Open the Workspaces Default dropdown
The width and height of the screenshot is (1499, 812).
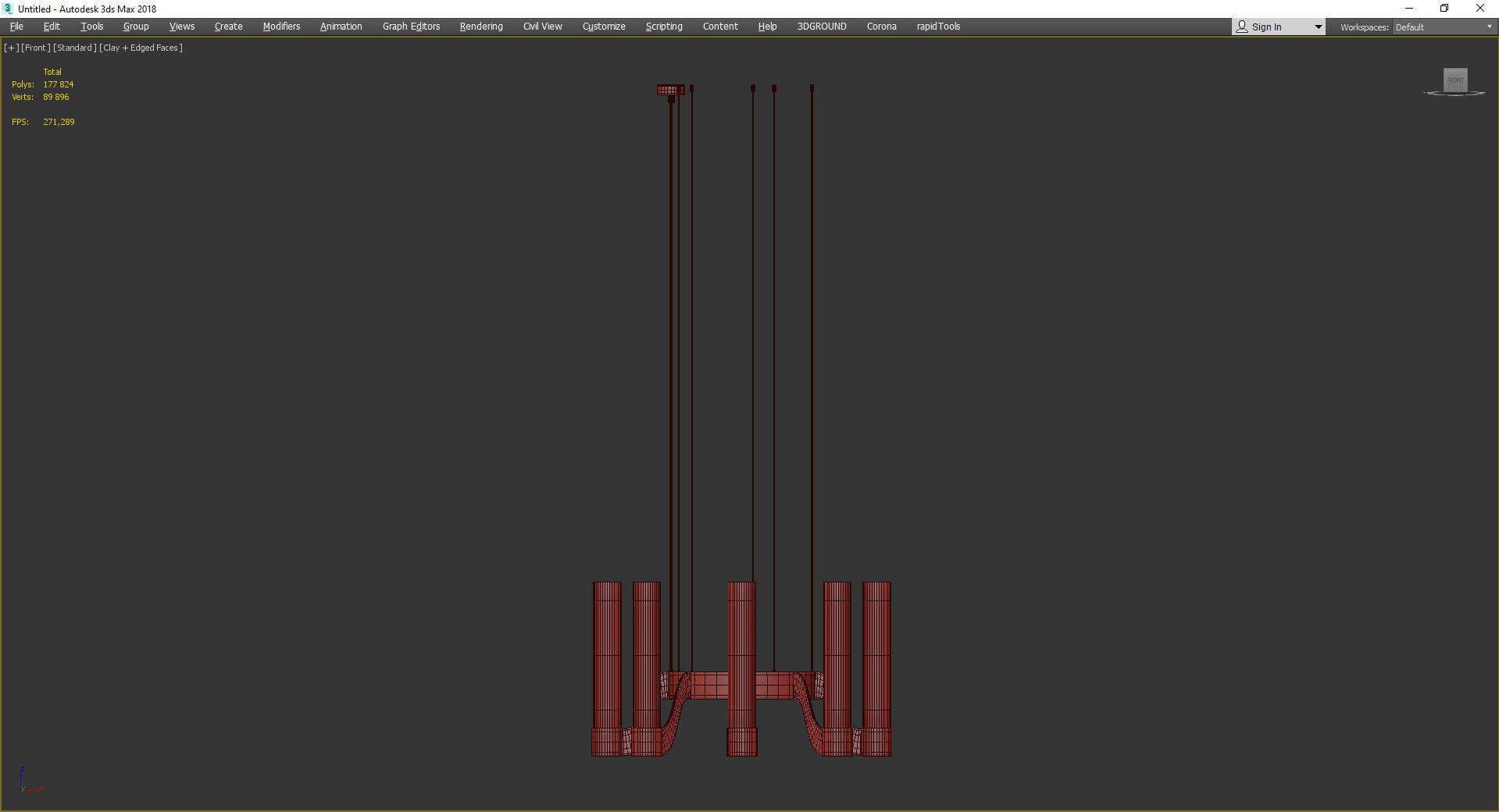tap(1444, 27)
